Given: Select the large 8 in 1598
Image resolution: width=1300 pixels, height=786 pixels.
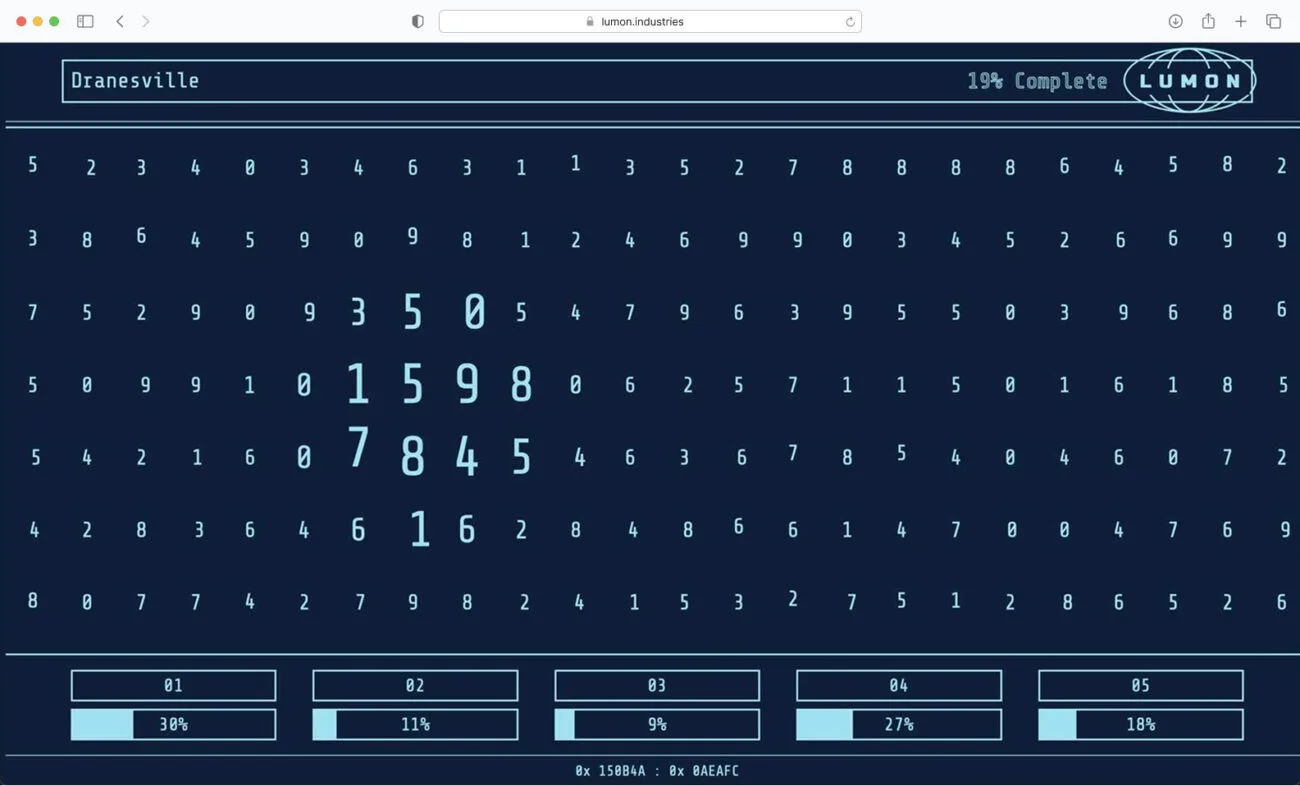Looking at the screenshot, I should point(521,384).
